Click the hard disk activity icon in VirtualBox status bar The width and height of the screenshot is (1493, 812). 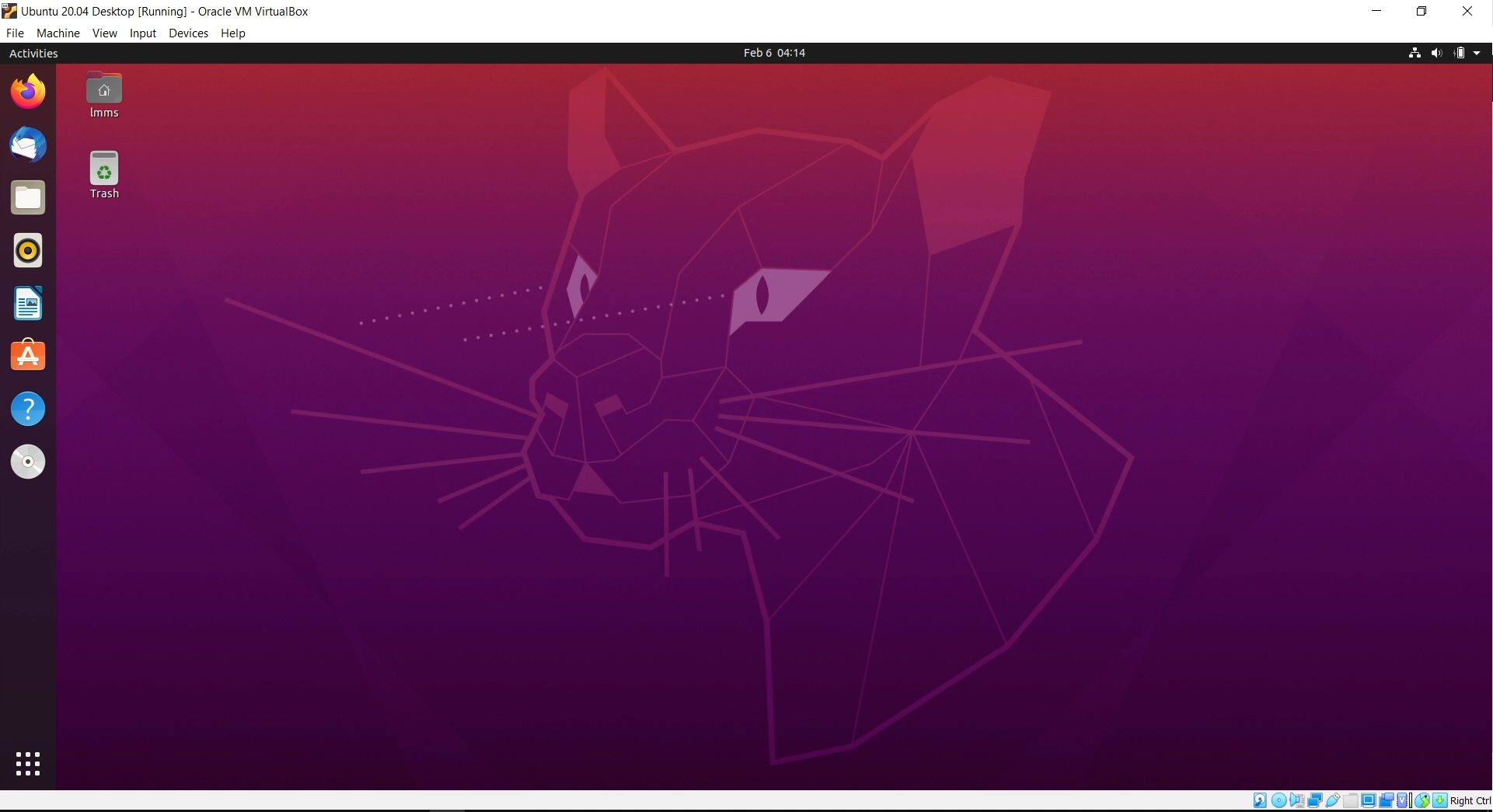tap(1260, 800)
